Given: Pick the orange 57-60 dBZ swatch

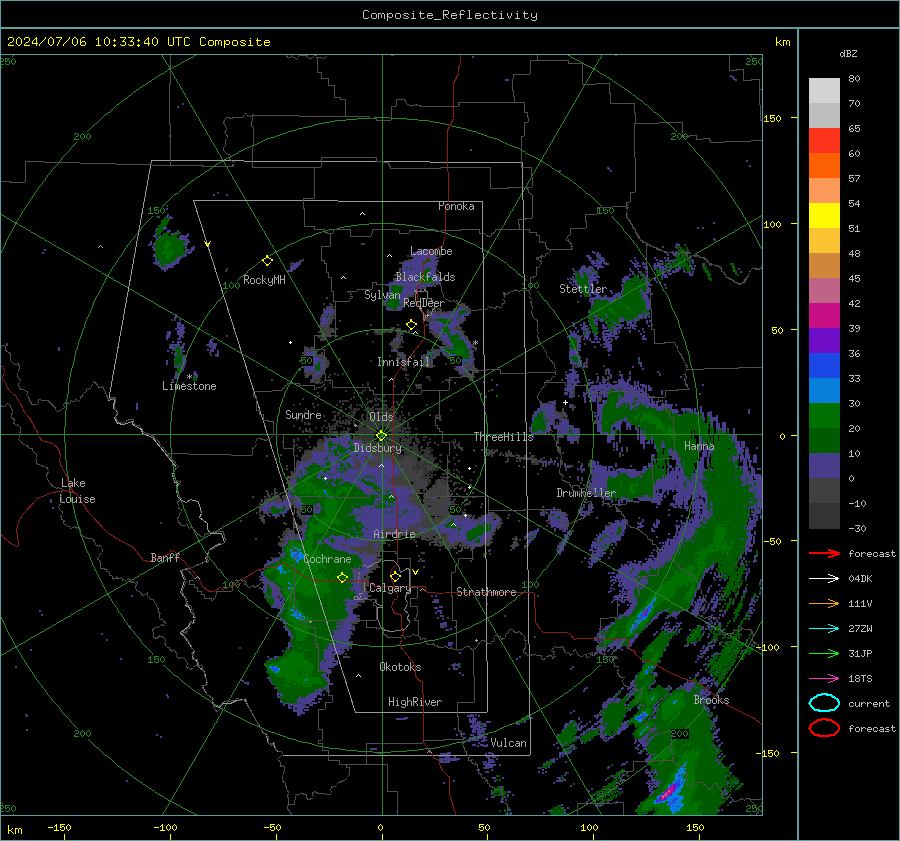Looking at the screenshot, I should (824, 166).
